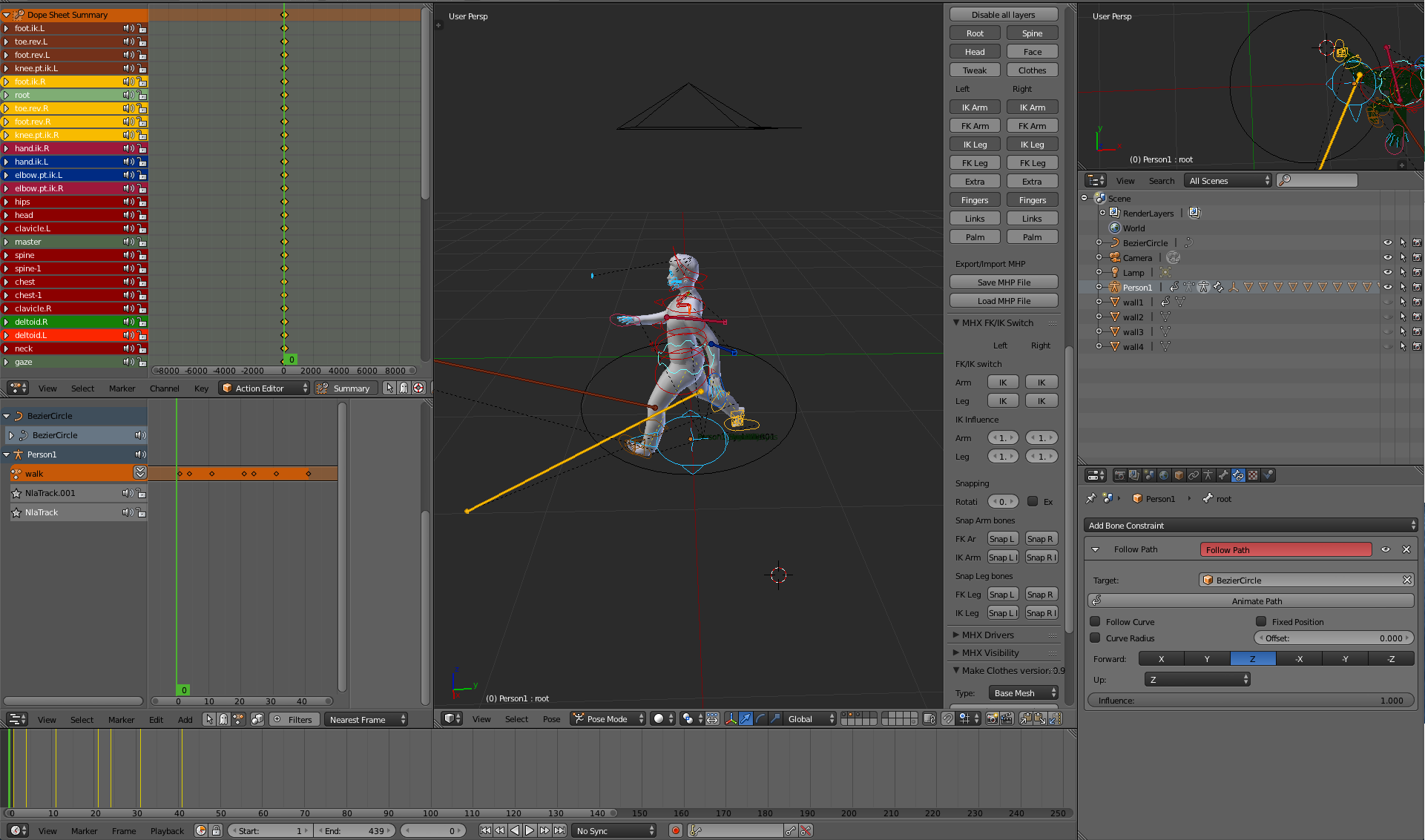Open Bone properties tab (bone icon)
This screenshot has width=1425, height=840.
(1223, 475)
